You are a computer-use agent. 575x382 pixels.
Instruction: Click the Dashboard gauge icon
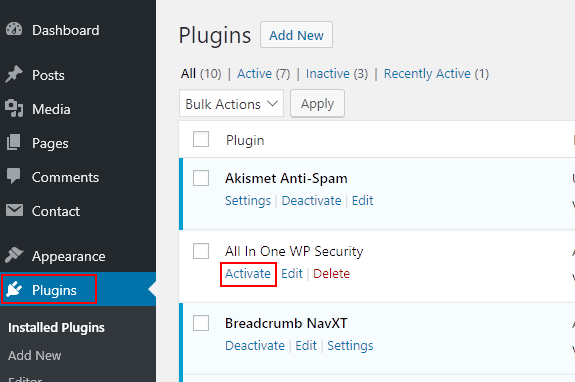tap(14, 29)
